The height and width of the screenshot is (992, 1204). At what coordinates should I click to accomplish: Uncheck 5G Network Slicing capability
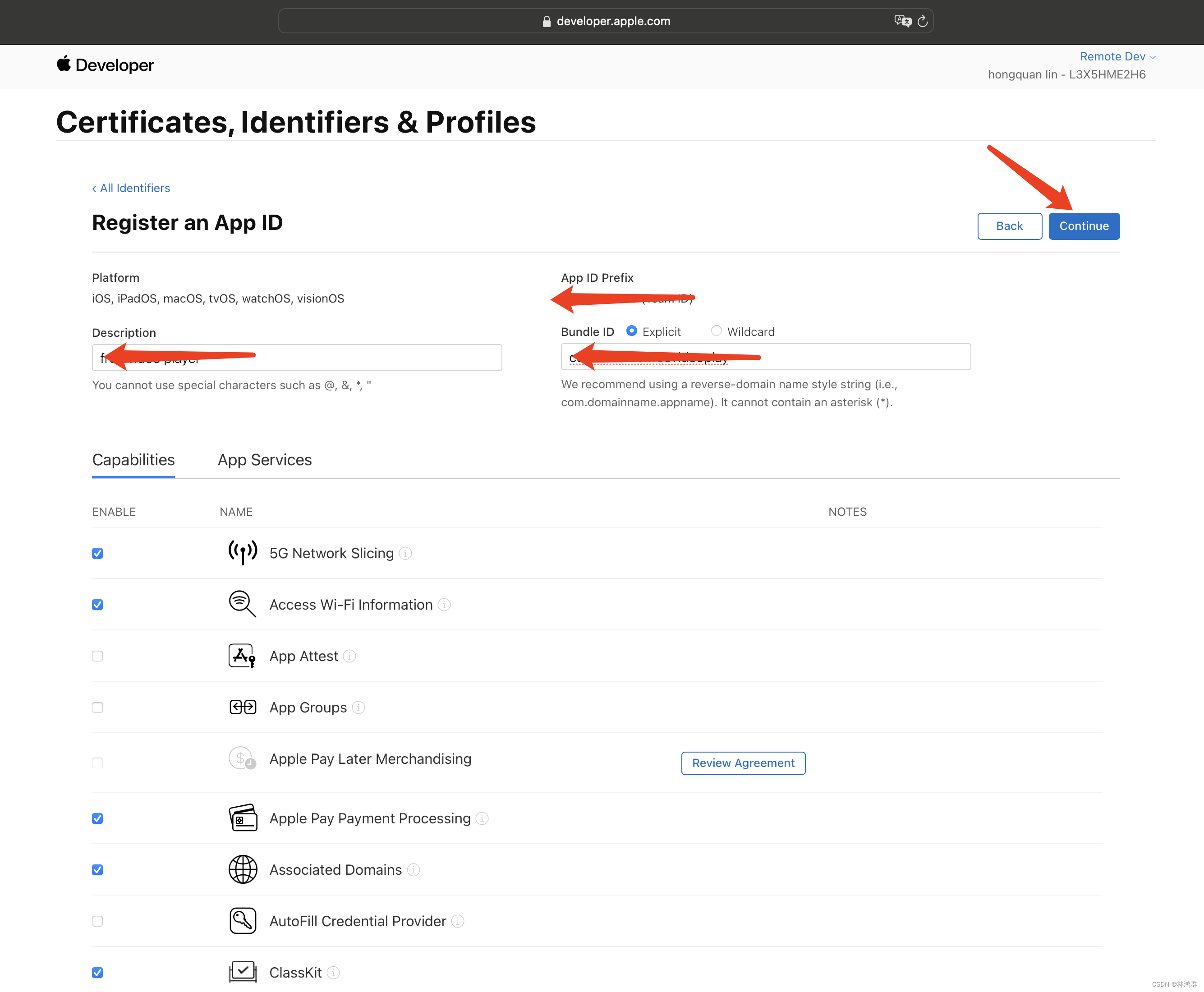[98, 553]
